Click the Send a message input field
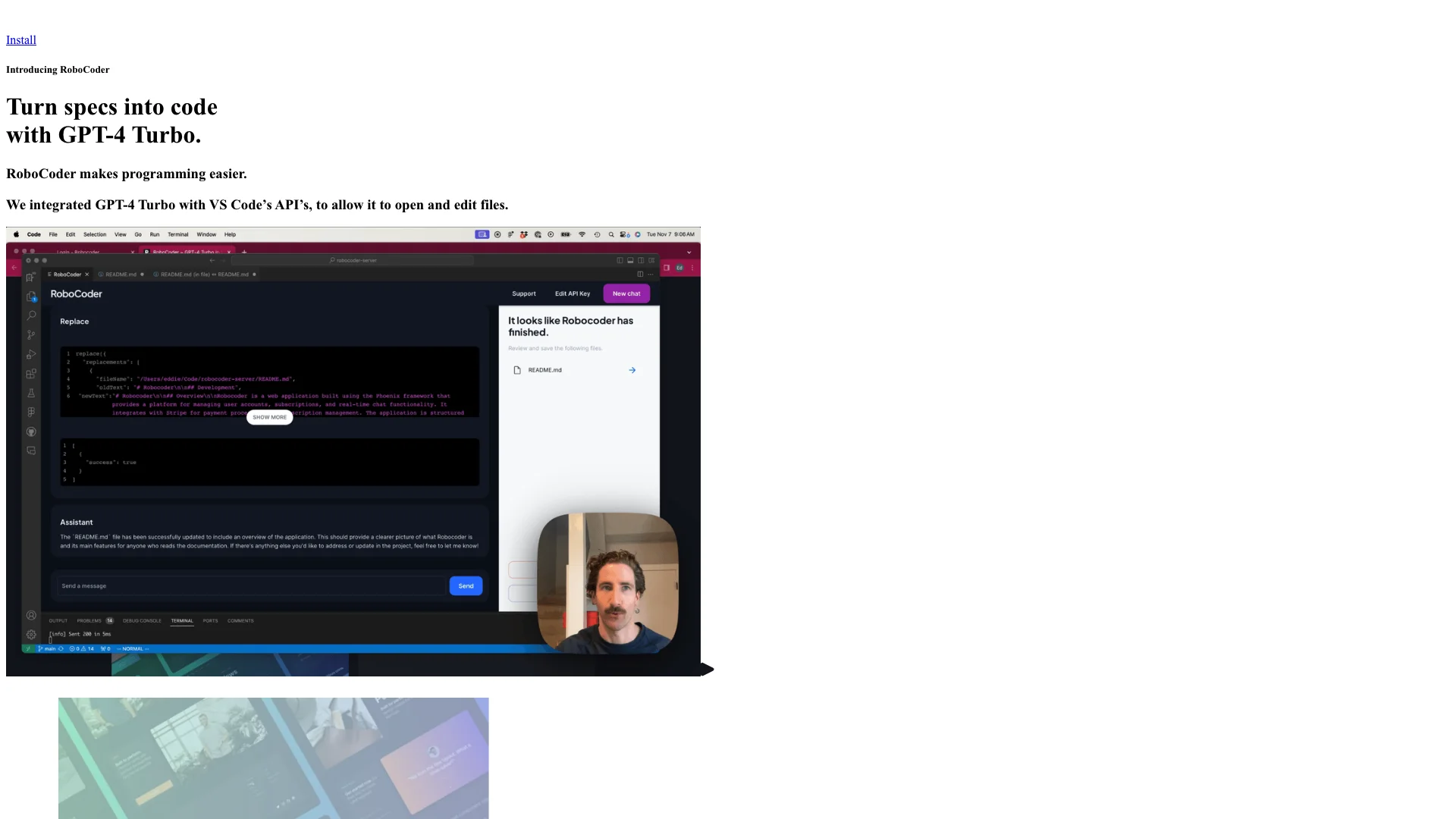This screenshot has width=1456, height=819. click(251, 585)
